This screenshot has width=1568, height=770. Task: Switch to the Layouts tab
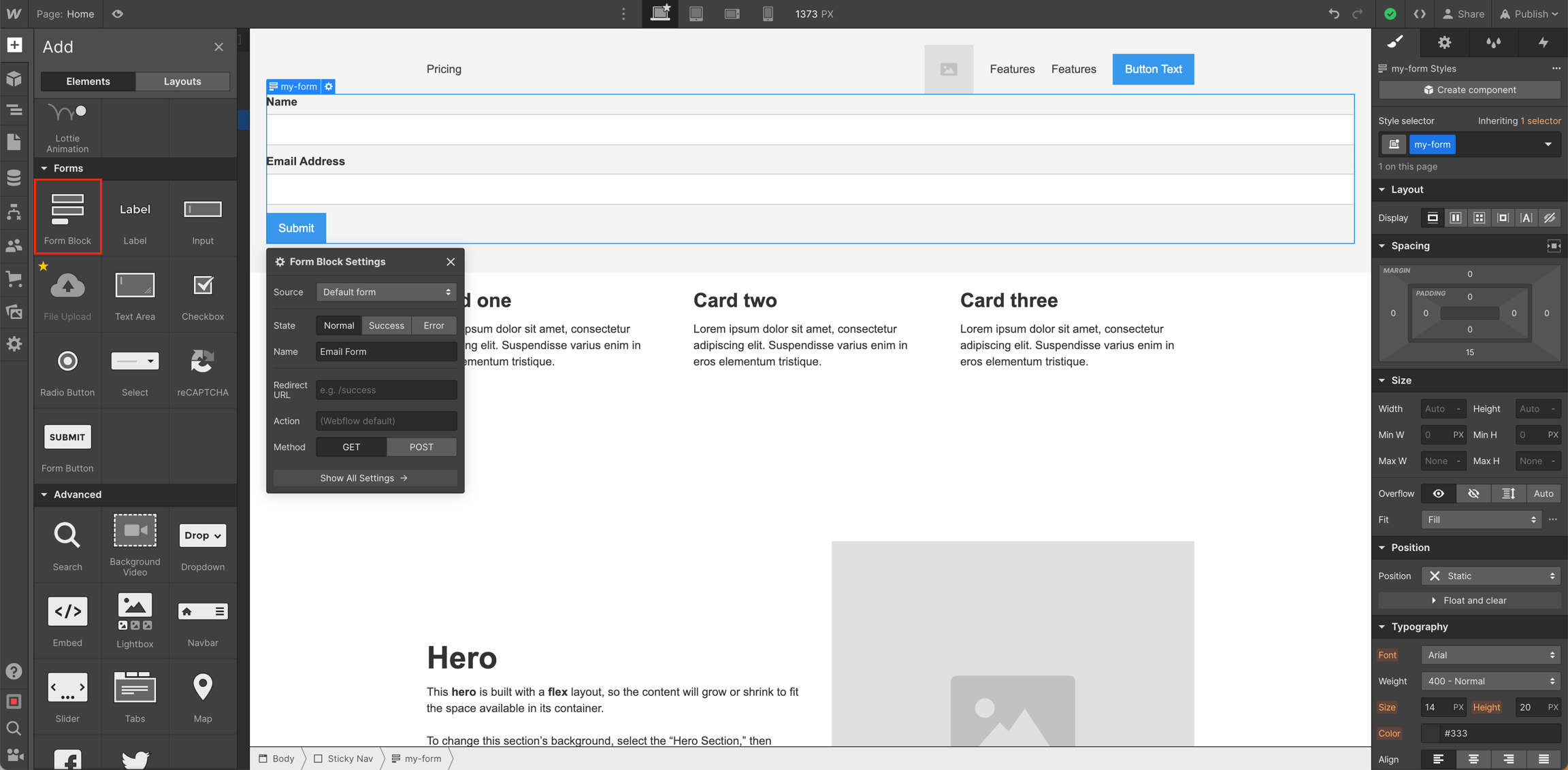(x=182, y=81)
